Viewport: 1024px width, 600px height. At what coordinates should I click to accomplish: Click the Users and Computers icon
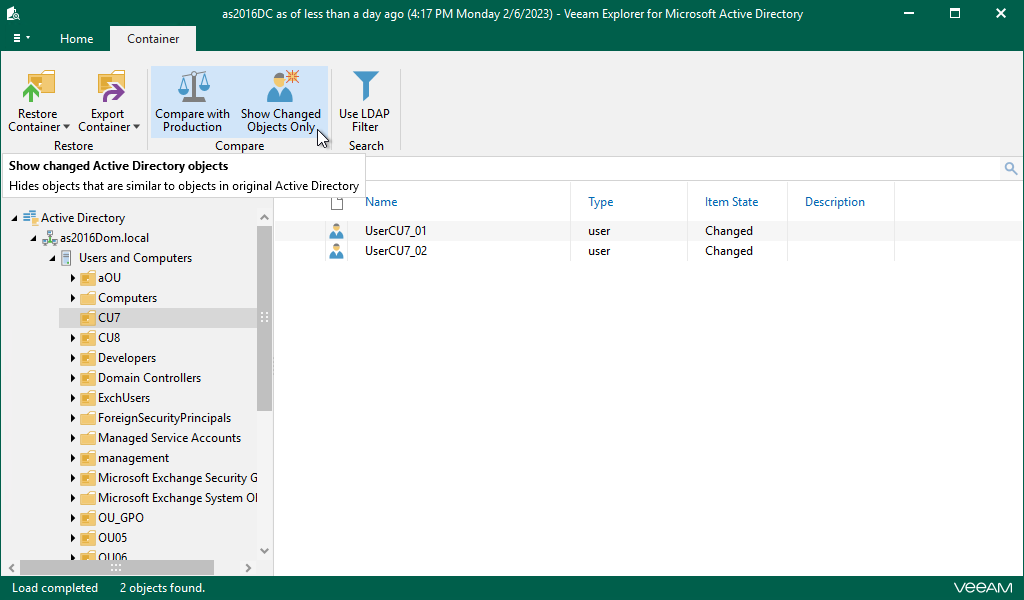(x=67, y=258)
